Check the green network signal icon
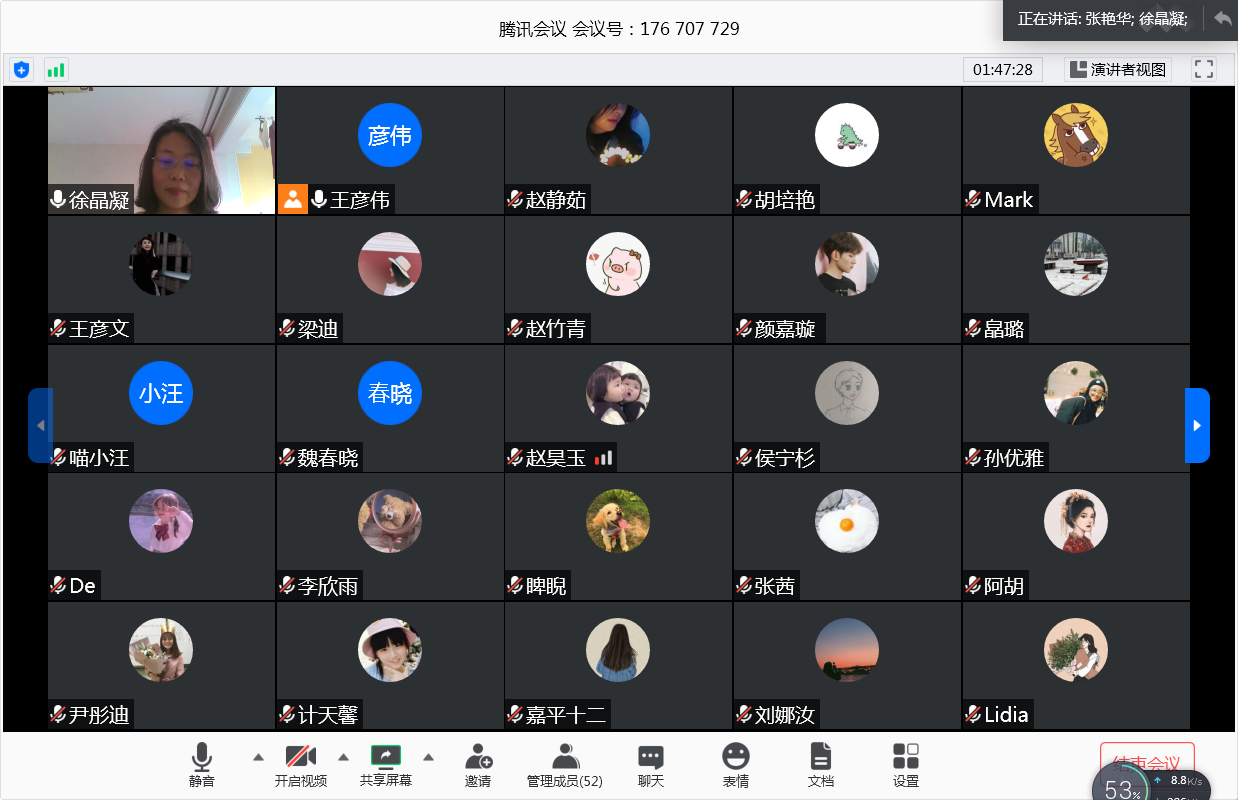 pyautogui.click(x=55, y=69)
